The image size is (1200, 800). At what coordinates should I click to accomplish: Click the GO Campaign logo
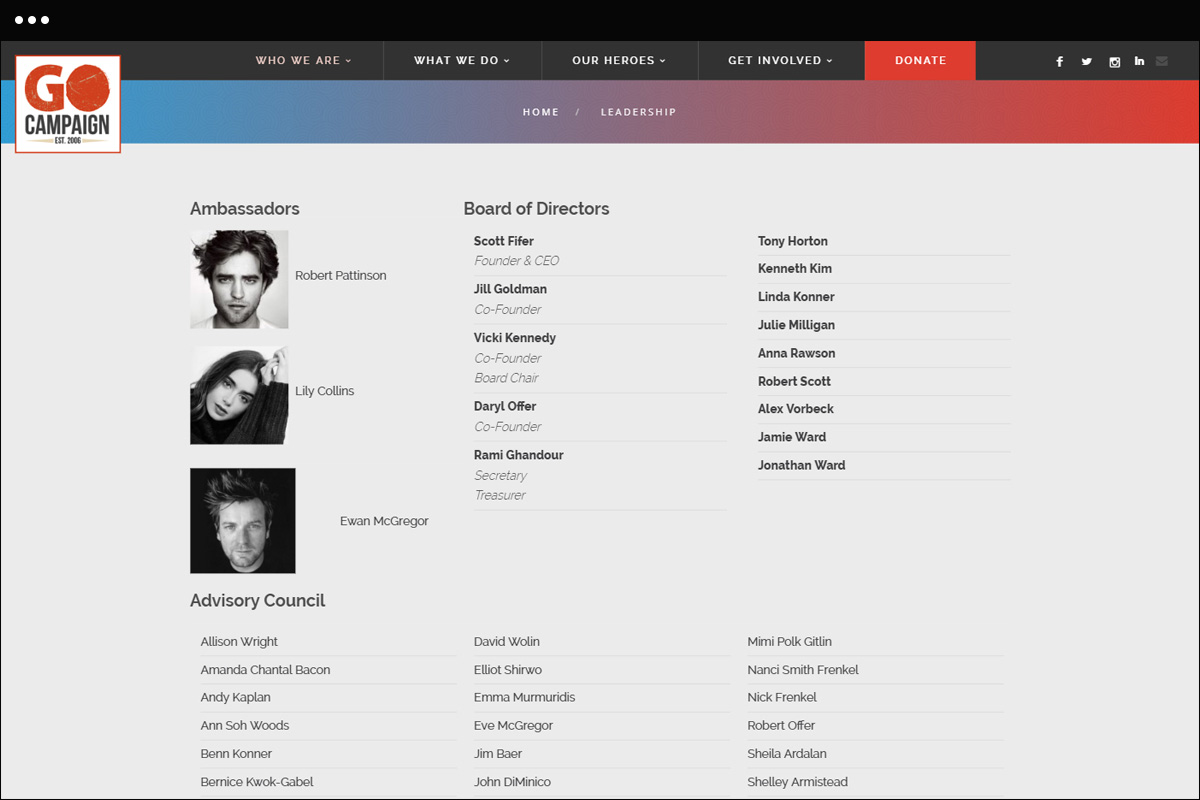click(x=68, y=104)
